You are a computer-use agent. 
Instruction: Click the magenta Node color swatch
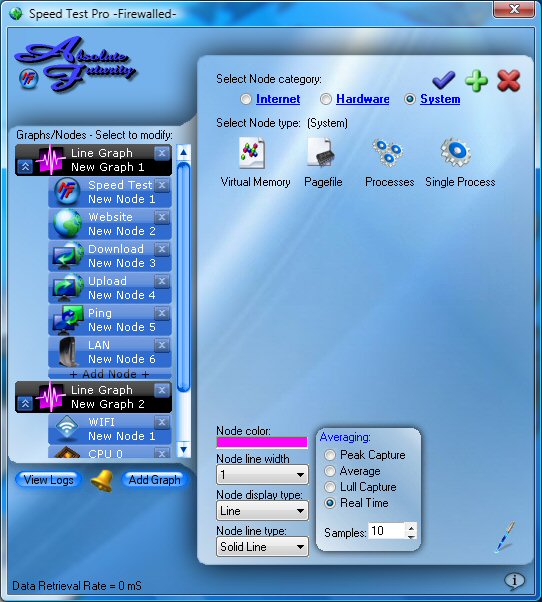pos(262,442)
